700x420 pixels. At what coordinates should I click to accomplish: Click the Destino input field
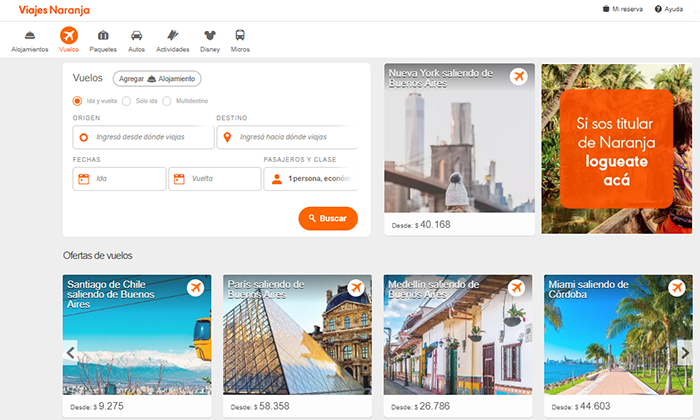click(288, 137)
